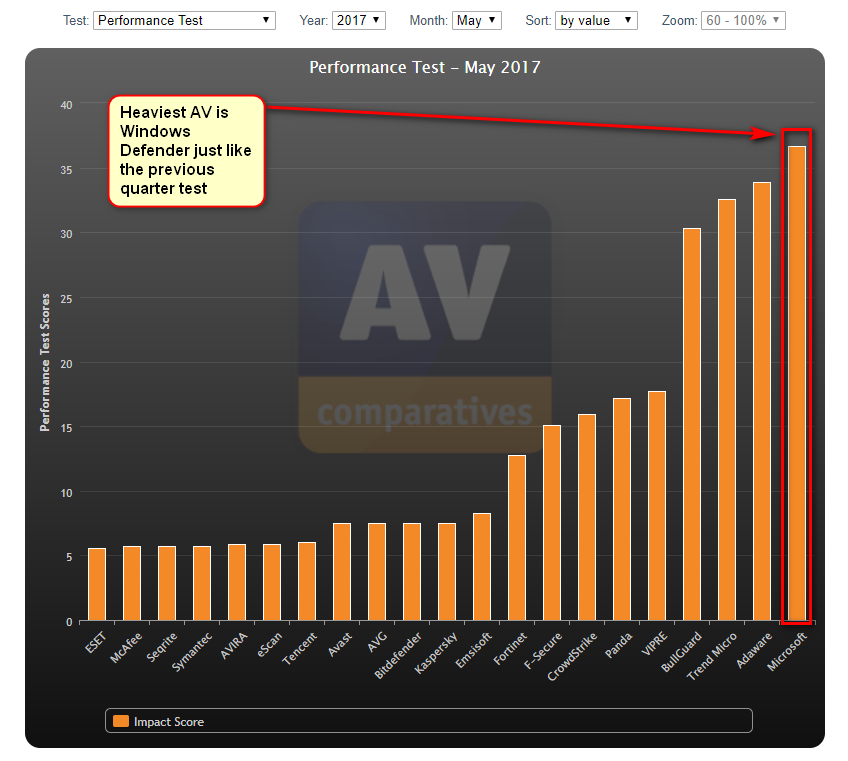This screenshot has width=848, height=761.
Task: Click the Trend Micro axis label
Action: click(x=712, y=656)
